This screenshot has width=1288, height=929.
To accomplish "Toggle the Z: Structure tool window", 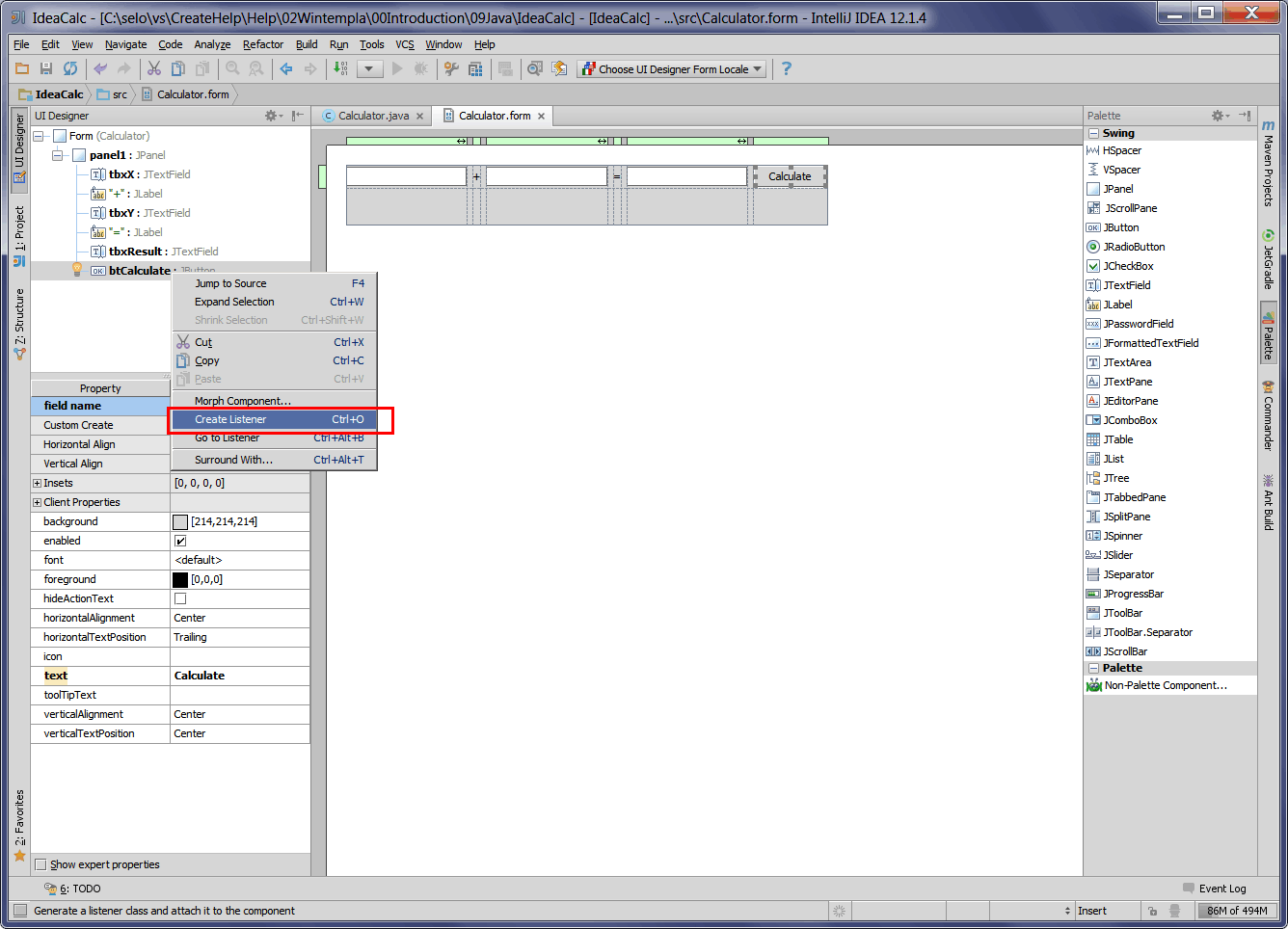I will pos(18,324).
